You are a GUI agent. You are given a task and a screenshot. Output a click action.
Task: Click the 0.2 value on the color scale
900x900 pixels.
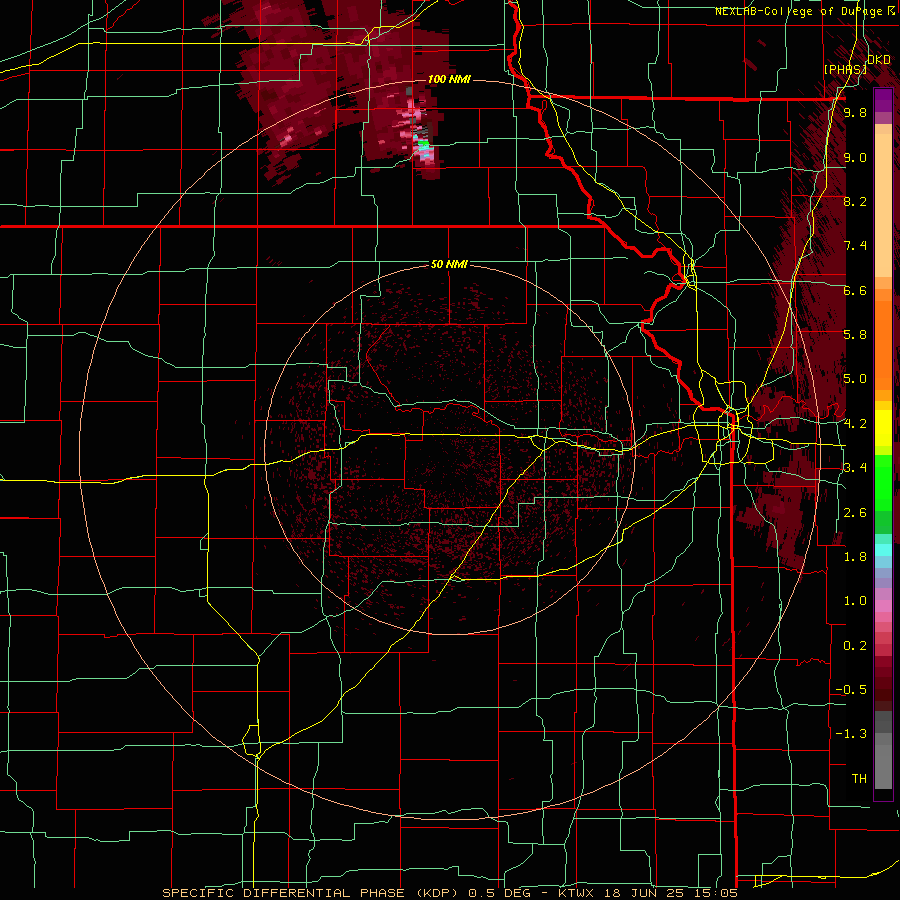[x=855, y=646]
